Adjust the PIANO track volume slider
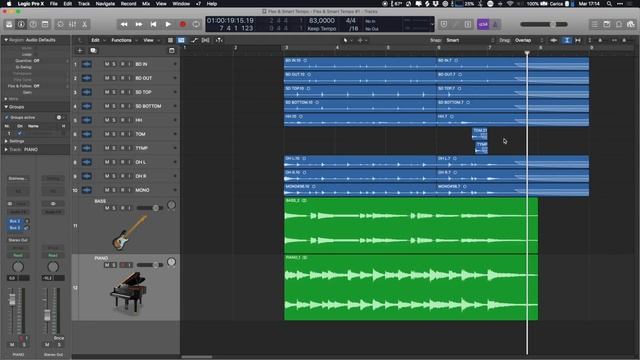 (150, 265)
